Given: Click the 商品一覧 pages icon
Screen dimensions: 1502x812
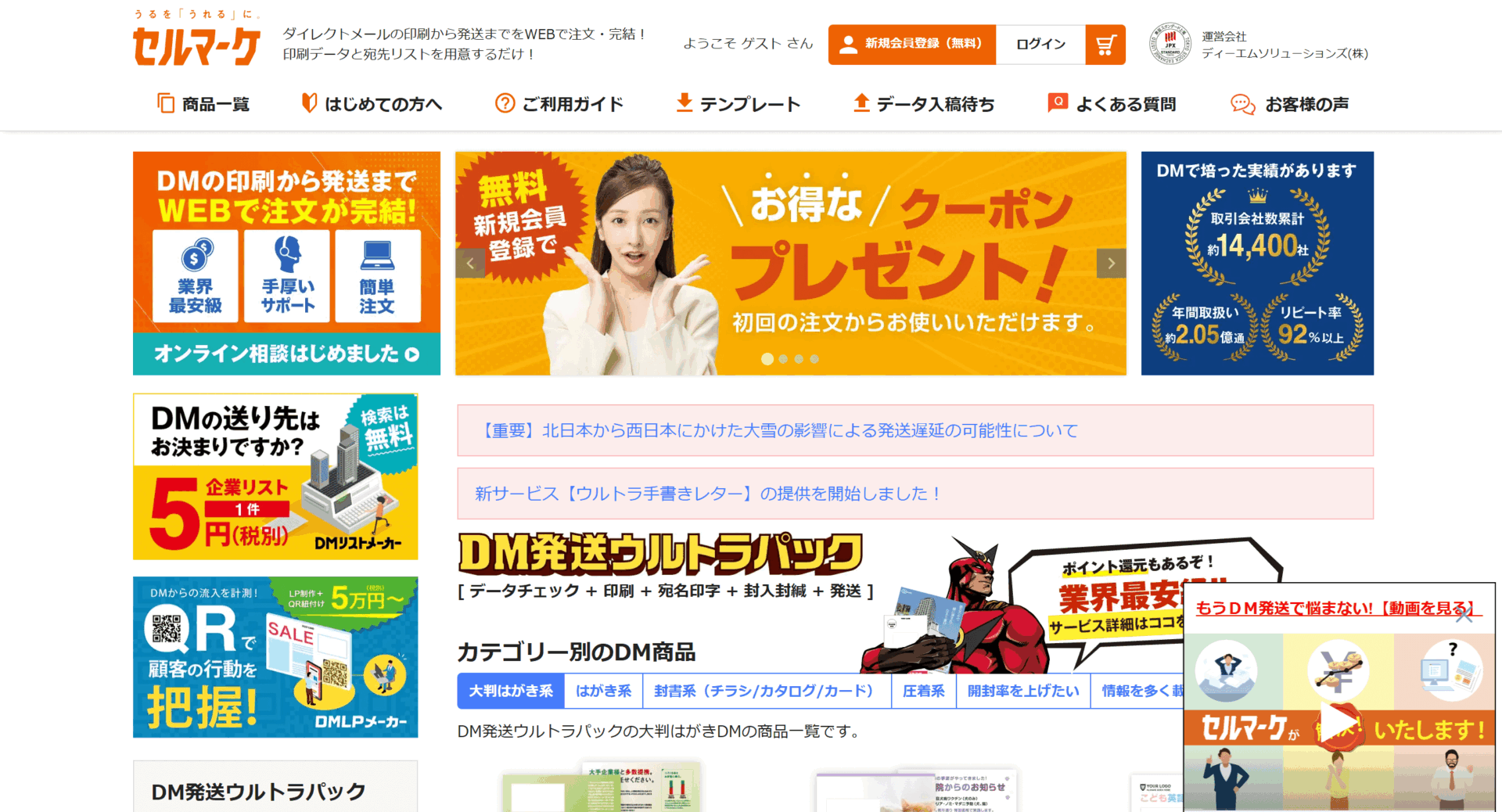Looking at the screenshot, I should (166, 103).
